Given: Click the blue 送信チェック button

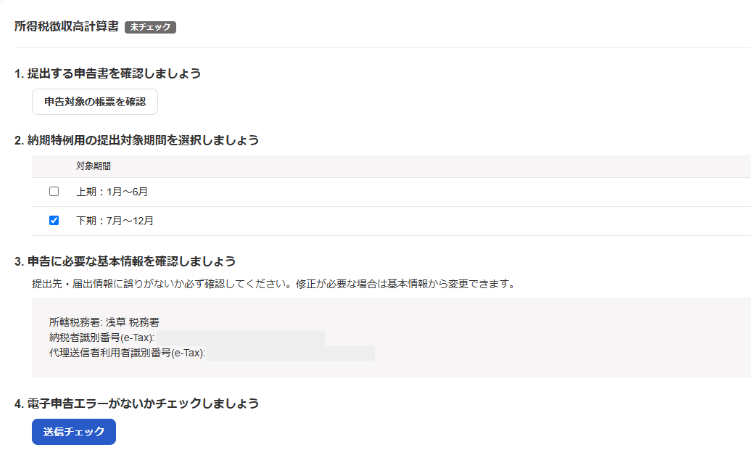Looking at the screenshot, I should click(74, 432).
